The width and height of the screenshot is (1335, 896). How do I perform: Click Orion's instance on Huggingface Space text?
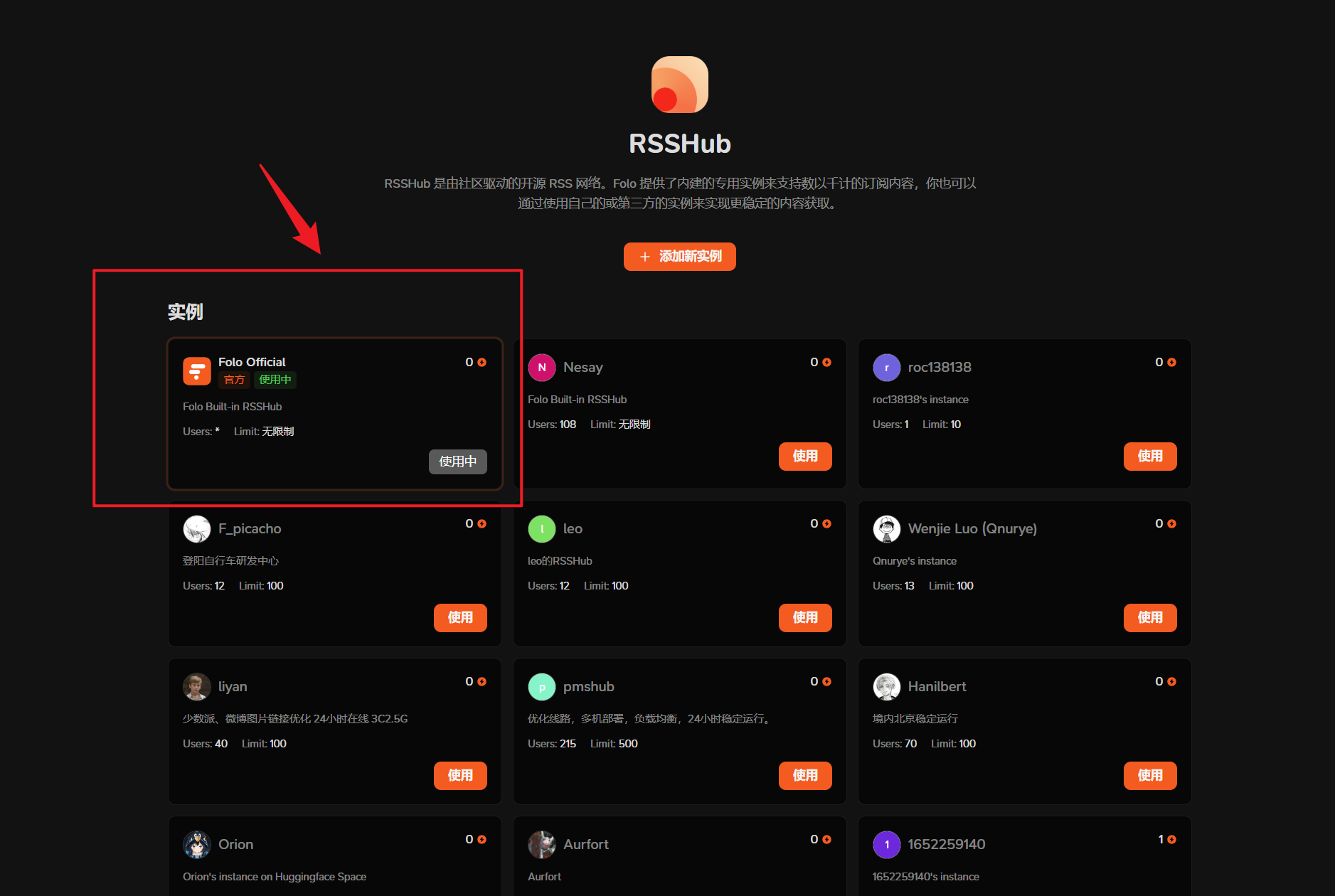(275, 877)
